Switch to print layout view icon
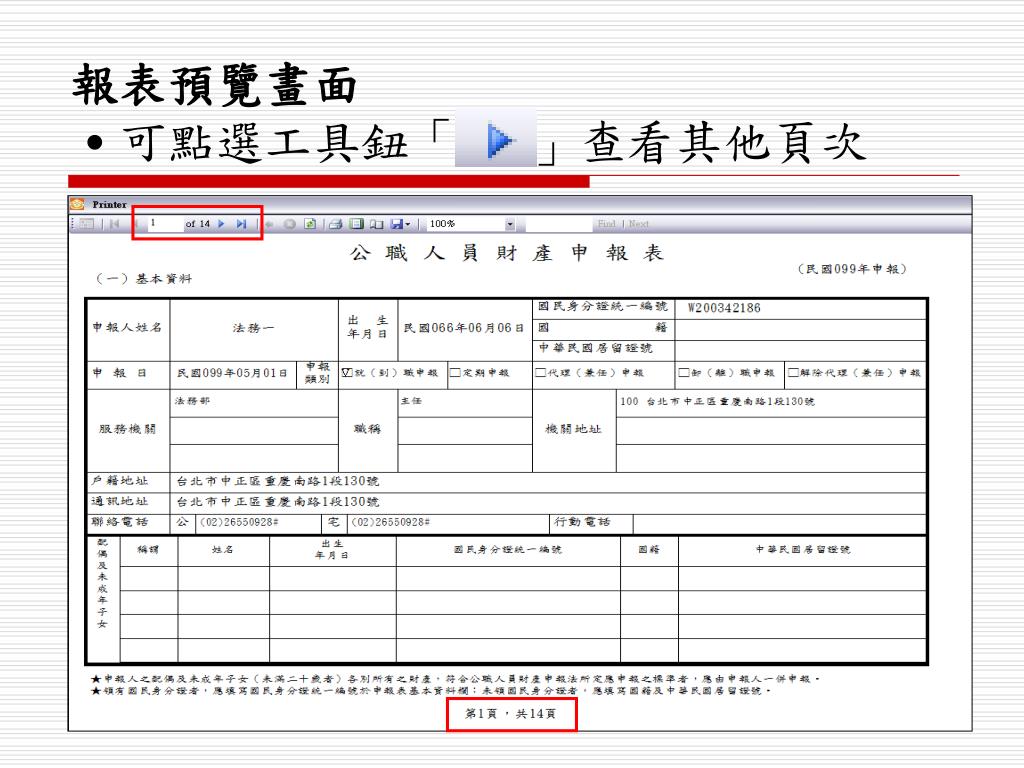 point(356,224)
